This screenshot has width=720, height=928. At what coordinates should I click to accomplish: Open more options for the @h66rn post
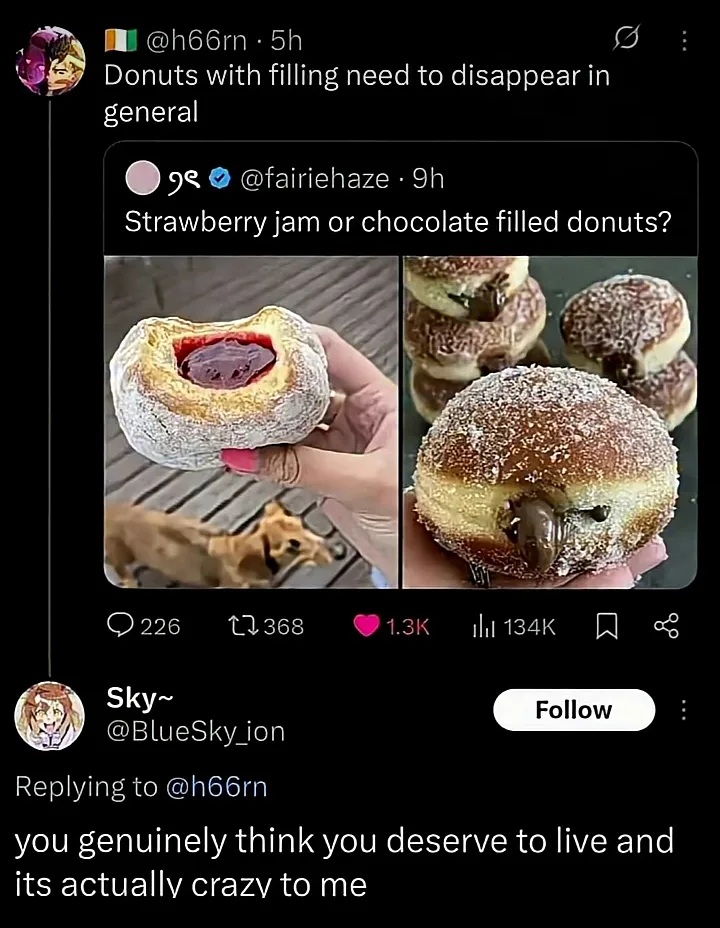coord(684,40)
